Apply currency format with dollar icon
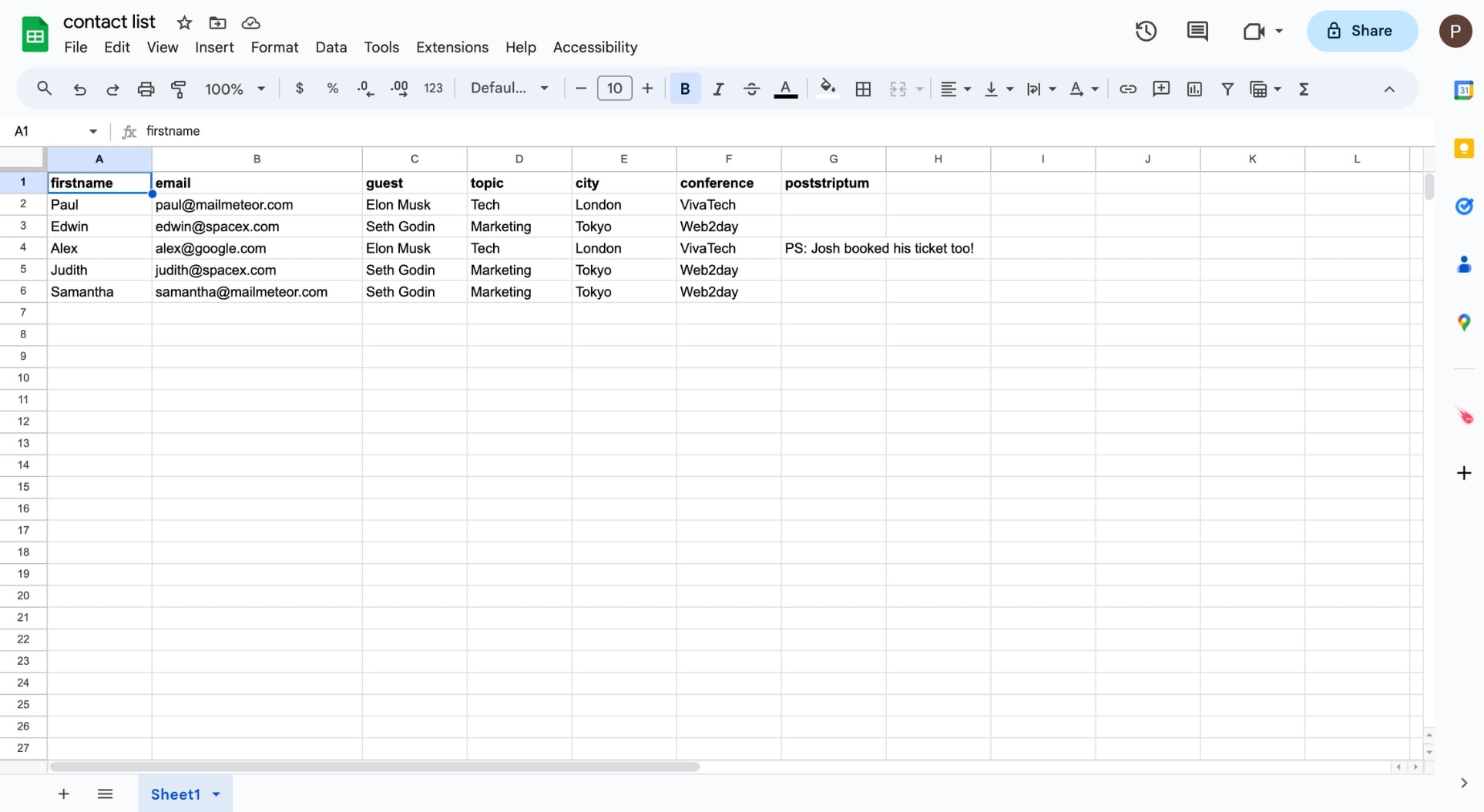Screen dimensions: 1484x812 [300, 89]
